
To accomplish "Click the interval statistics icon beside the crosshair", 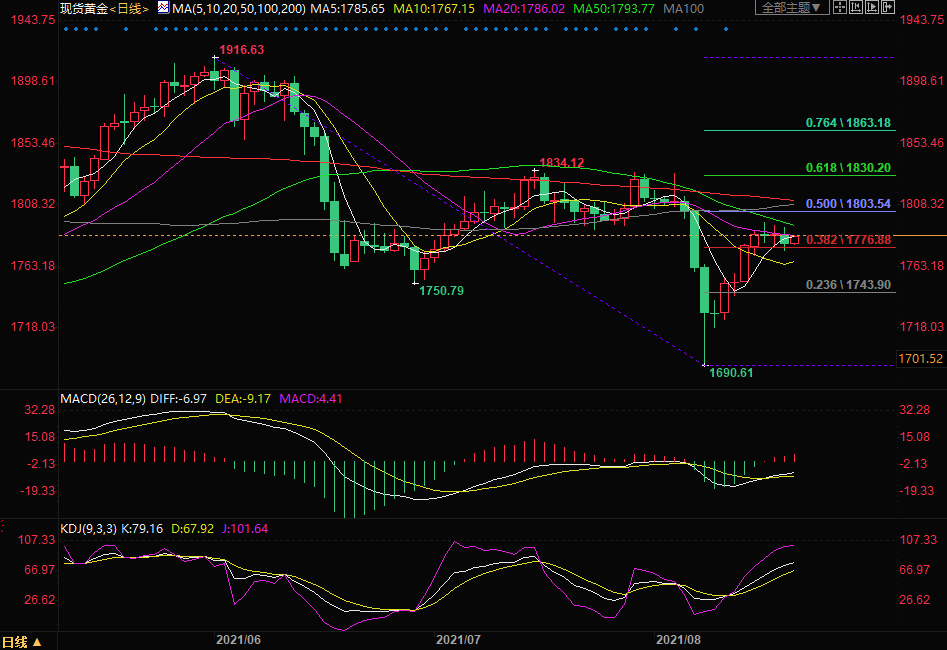I will (x=856, y=8).
